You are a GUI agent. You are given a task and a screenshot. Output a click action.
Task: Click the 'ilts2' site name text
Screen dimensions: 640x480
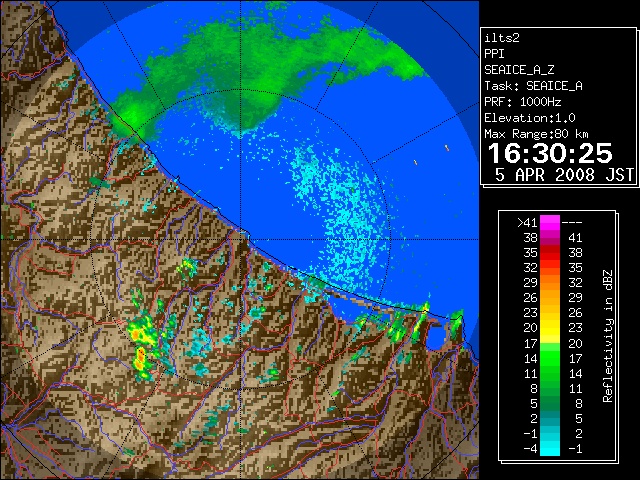(x=502, y=38)
